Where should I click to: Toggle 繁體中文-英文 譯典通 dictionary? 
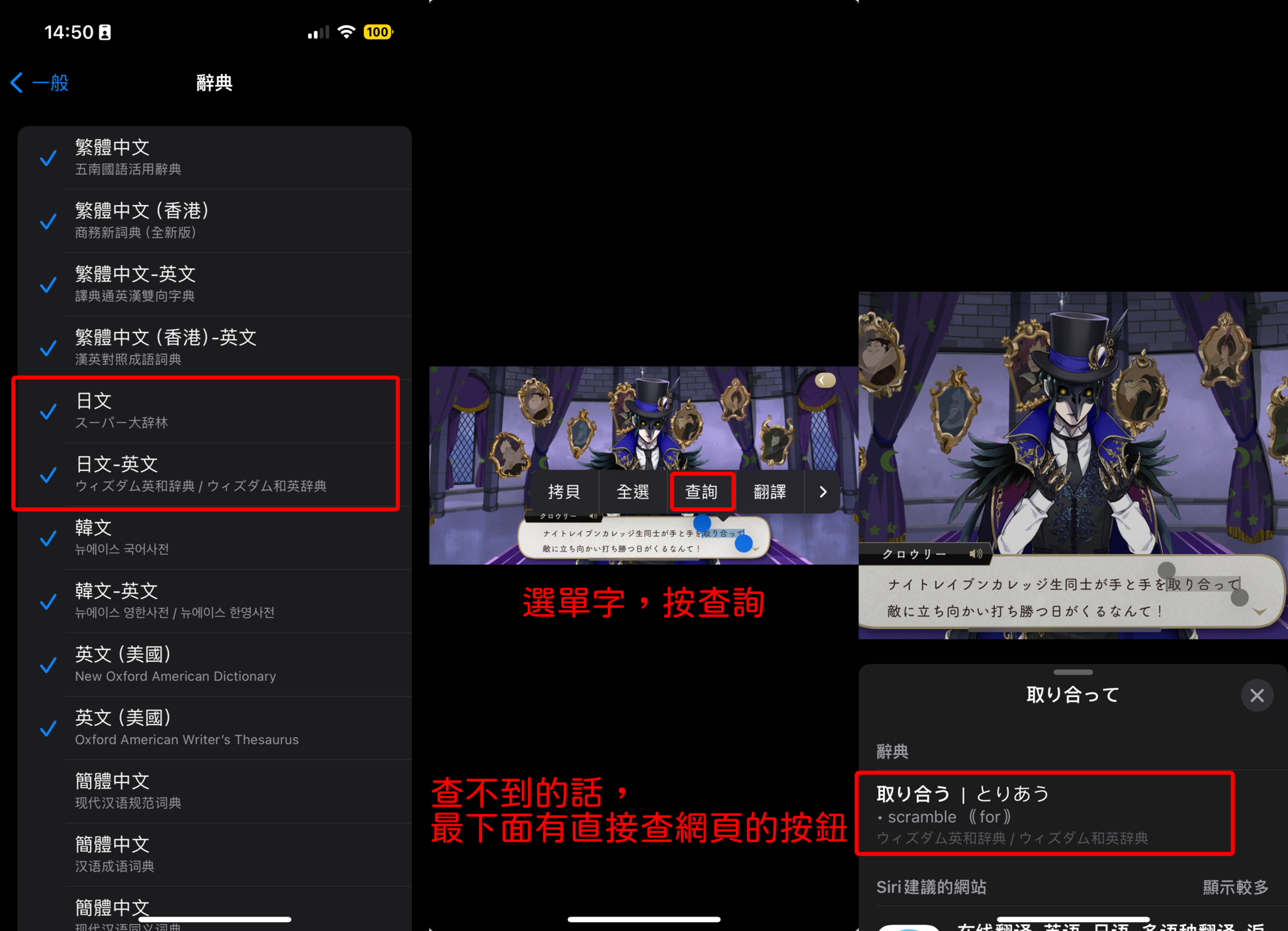214,284
